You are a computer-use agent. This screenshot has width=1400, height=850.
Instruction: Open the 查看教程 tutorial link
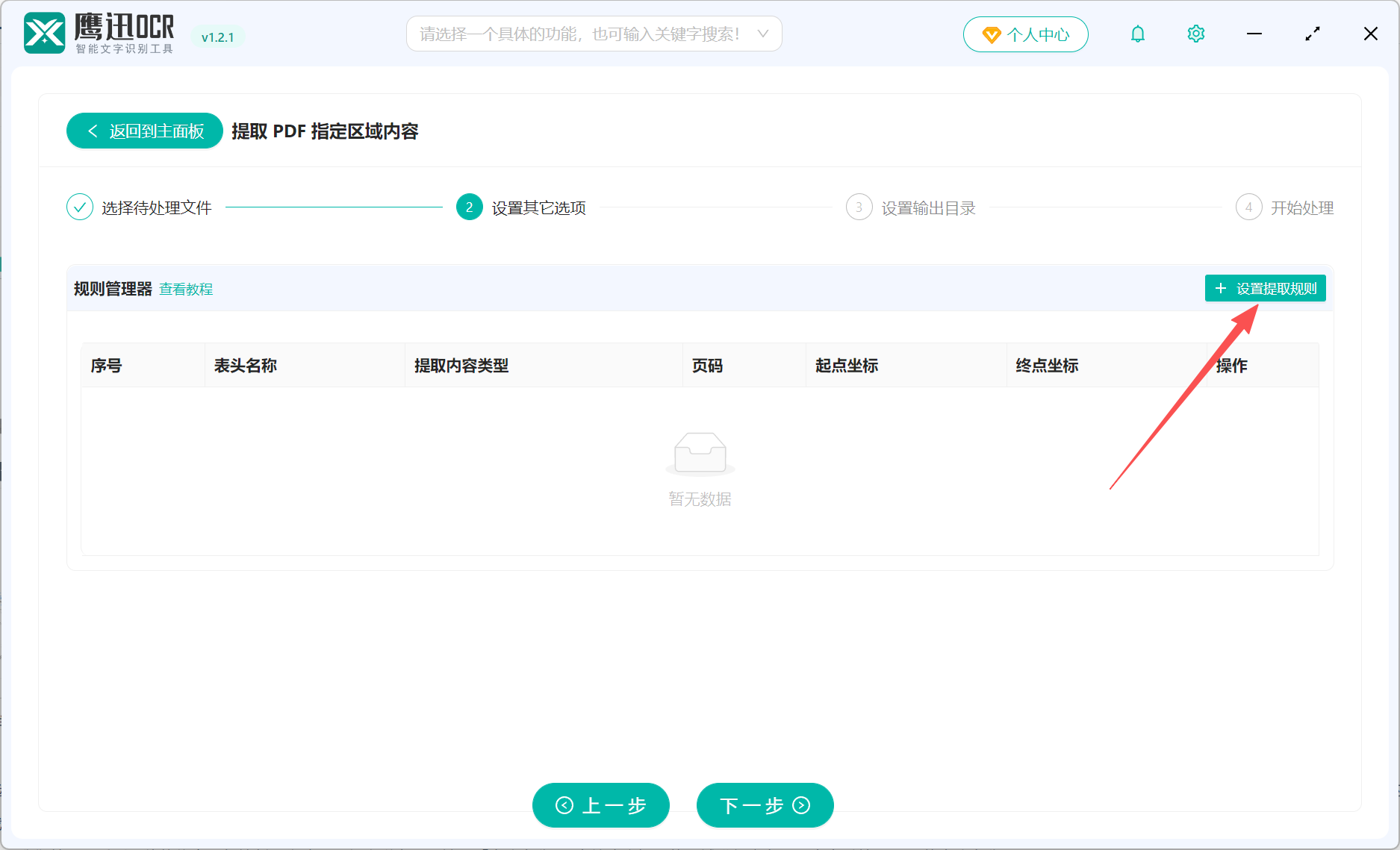(x=186, y=289)
